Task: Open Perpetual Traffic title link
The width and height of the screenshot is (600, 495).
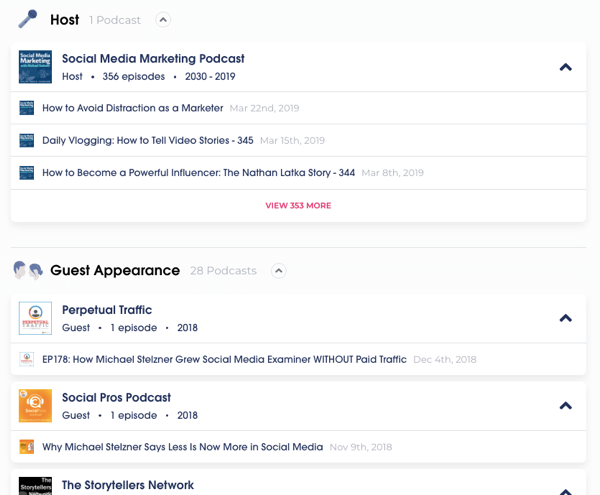Action: (107, 310)
